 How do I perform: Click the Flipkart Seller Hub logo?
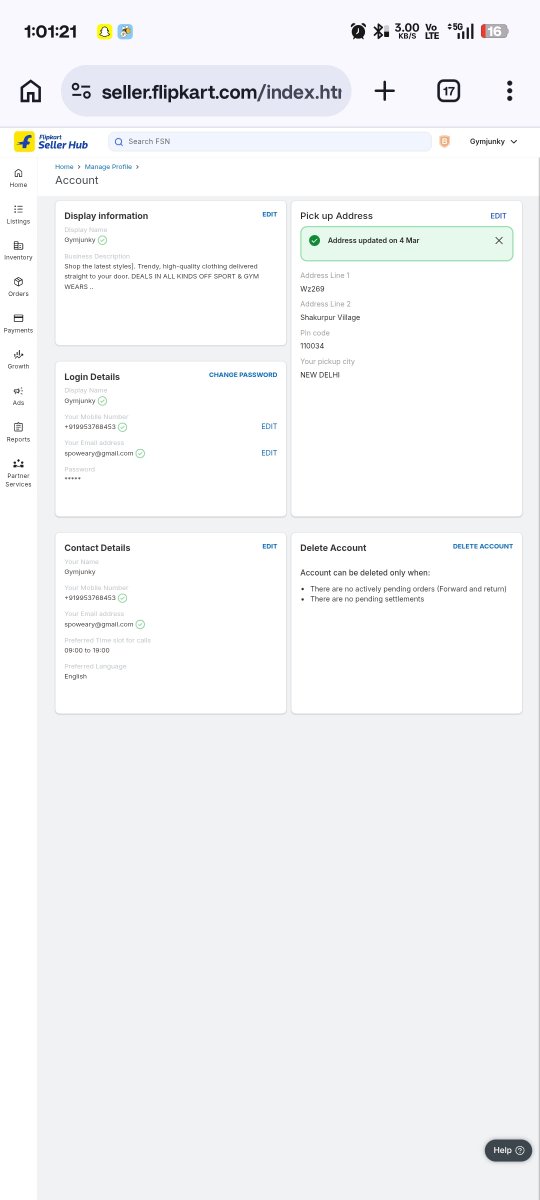[x=51, y=142]
